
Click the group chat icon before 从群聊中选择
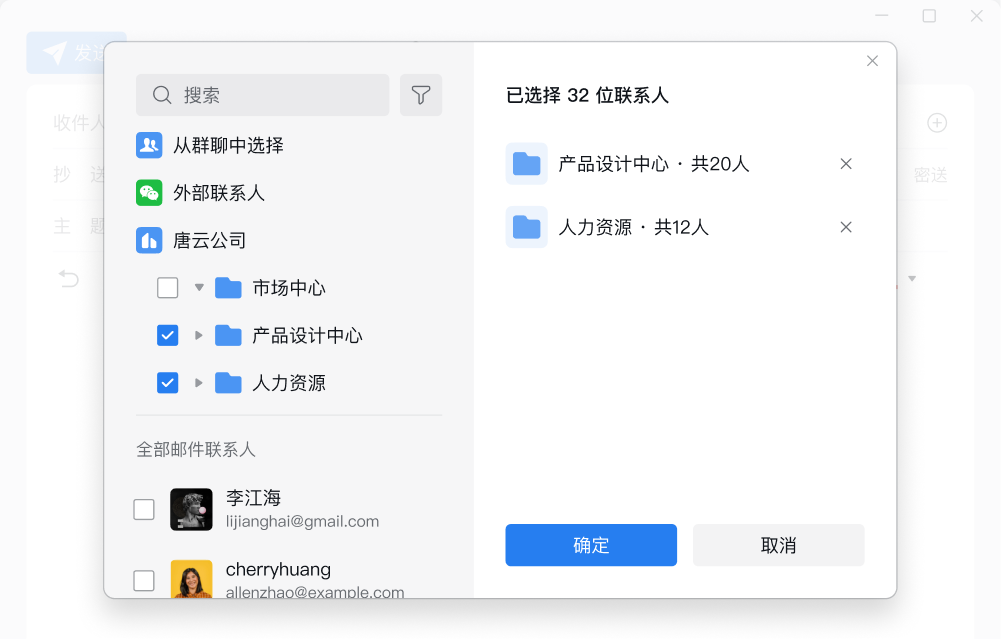point(149,145)
